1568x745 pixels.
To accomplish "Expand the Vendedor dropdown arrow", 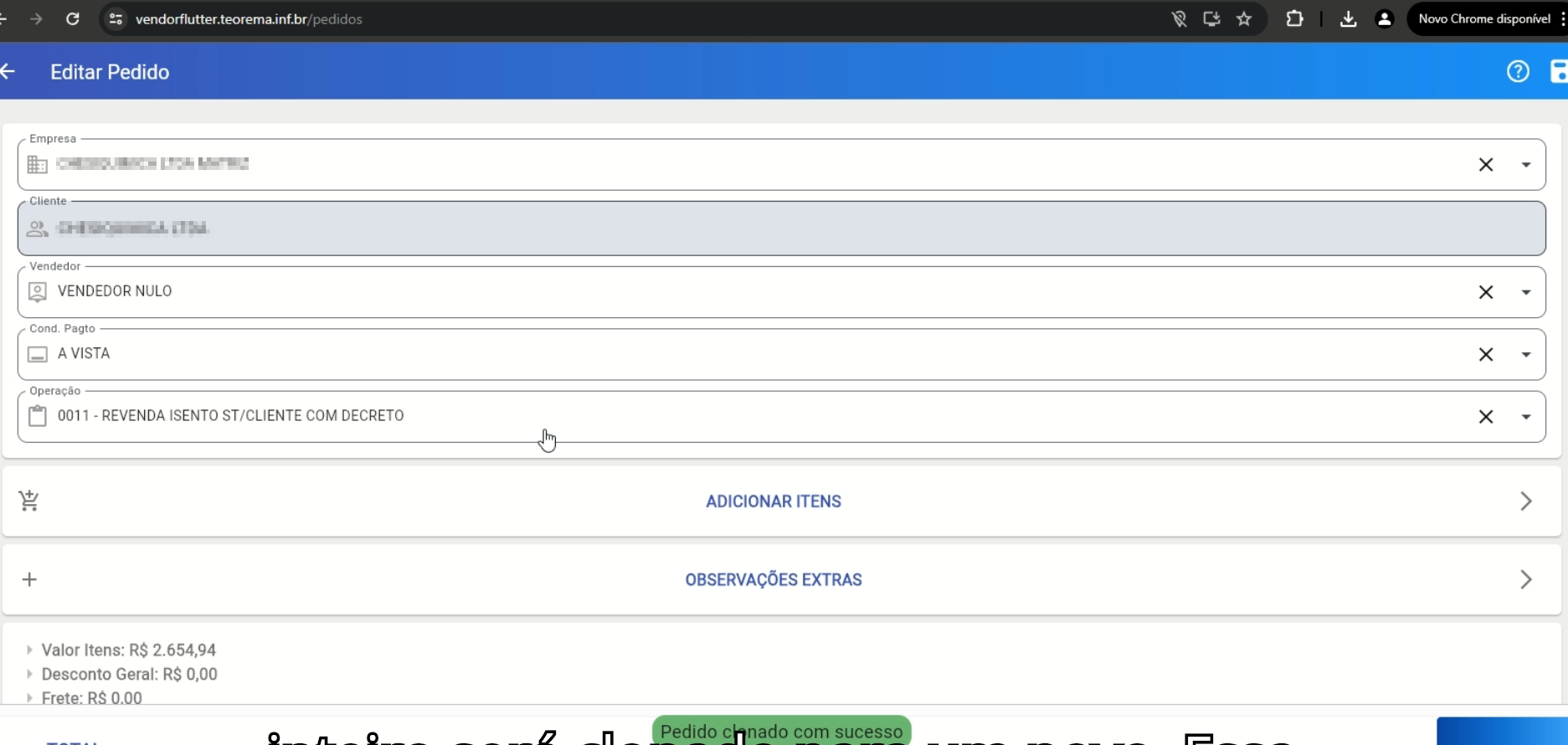I will (x=1526, y=292).
